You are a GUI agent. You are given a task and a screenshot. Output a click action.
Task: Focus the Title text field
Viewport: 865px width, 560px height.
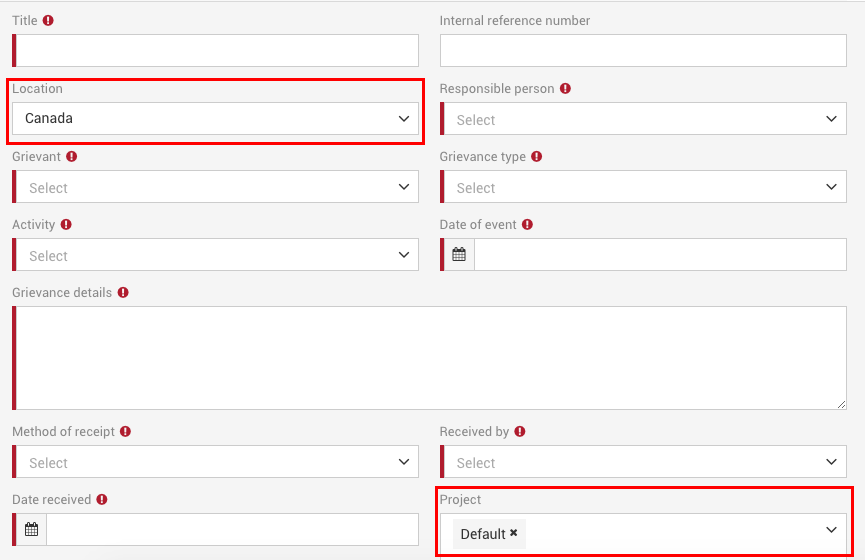point(217,51)
